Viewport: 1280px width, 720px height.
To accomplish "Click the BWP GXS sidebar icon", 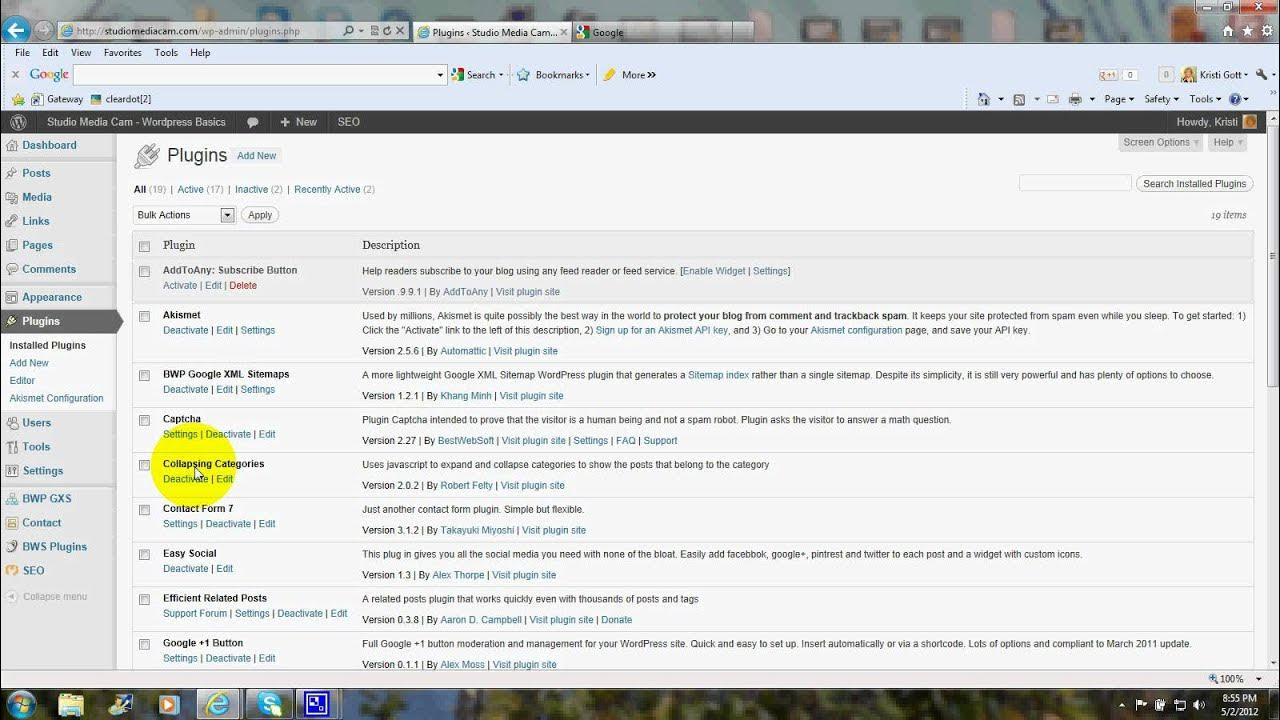I will [x=12, y=499].
